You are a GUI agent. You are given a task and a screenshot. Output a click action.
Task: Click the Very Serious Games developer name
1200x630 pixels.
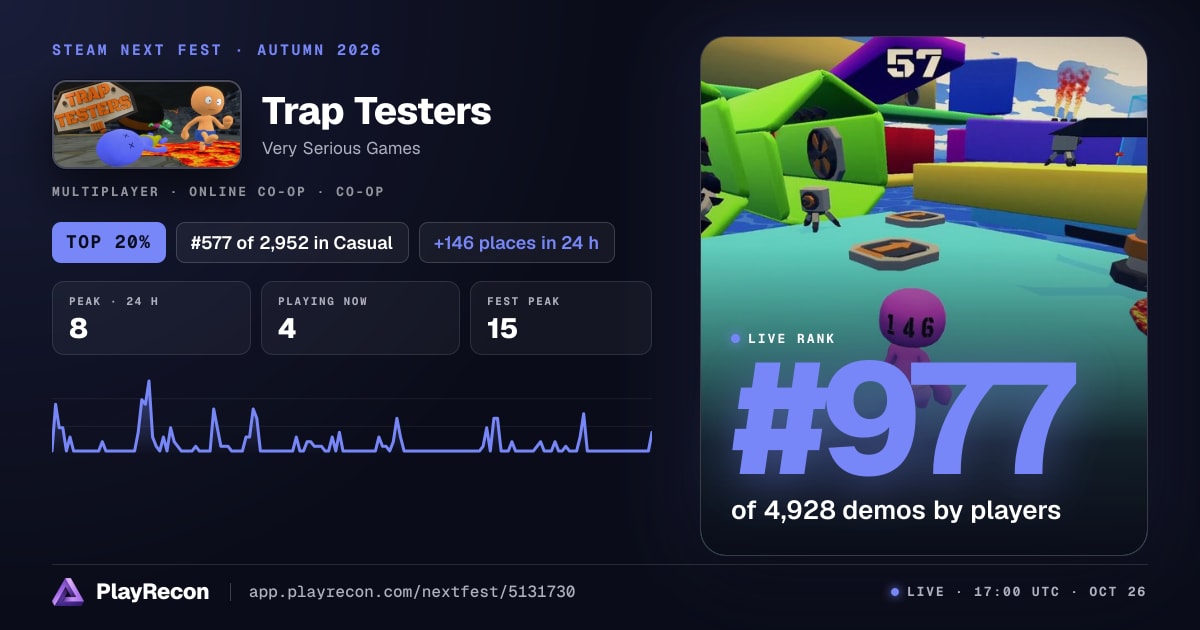tap(341, 148)
